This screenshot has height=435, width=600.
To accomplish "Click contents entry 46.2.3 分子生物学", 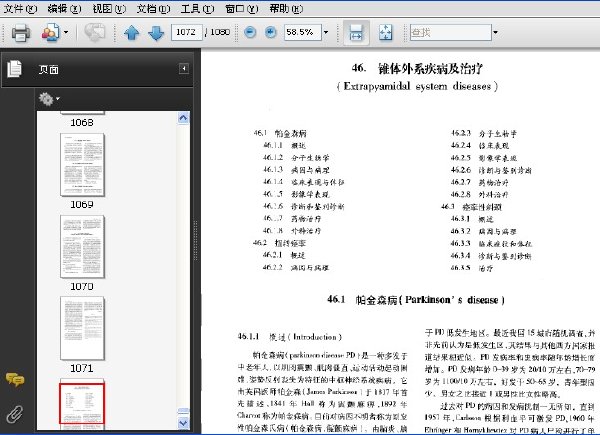I will point(484,134).
